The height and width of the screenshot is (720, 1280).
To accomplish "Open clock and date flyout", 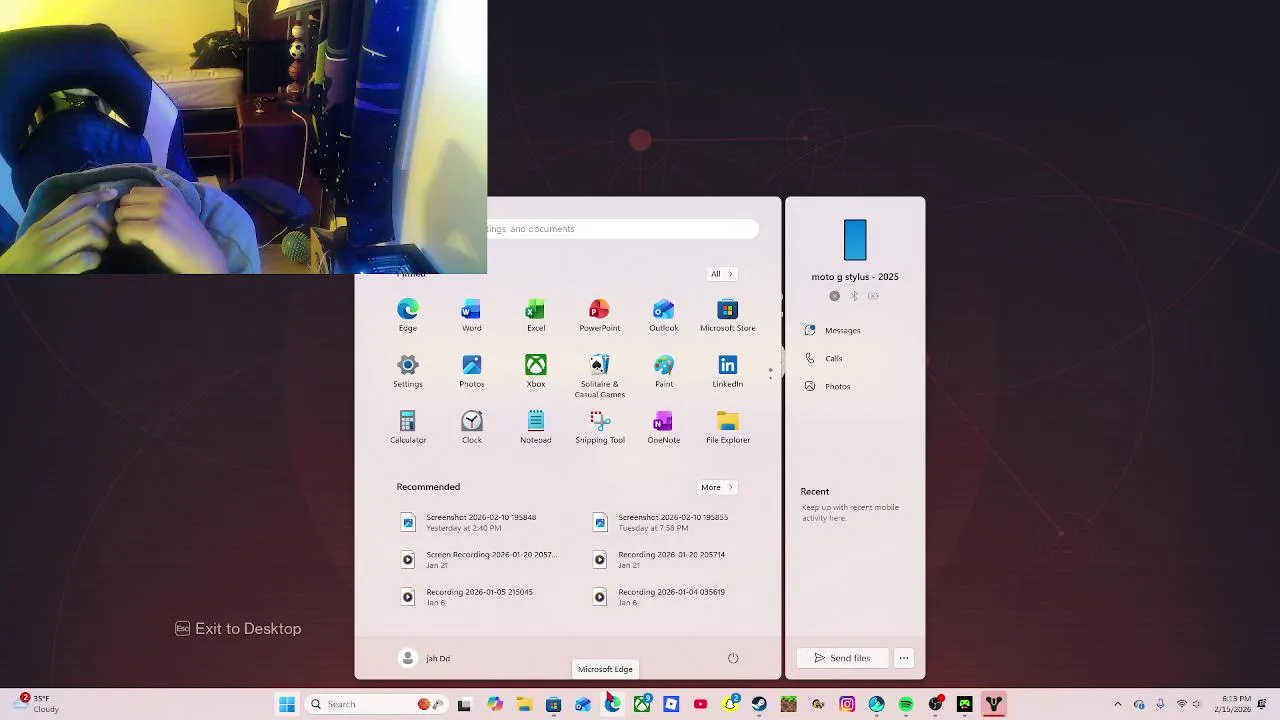I will click(1232, 704).
